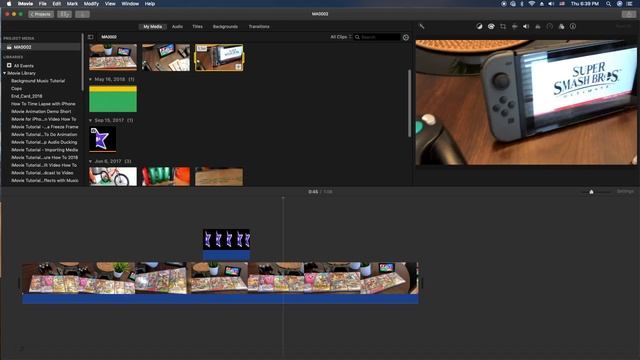Click the Wi-Fi status icon
Viewport: 640px width, 360px height.
pos(531,4)
